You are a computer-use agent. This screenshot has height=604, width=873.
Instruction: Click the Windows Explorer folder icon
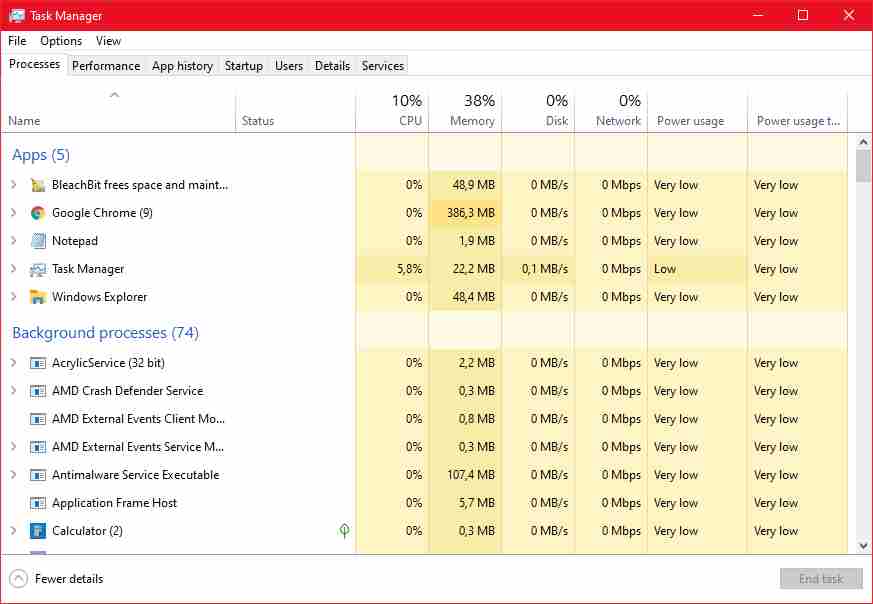click(x=37, y=297)
